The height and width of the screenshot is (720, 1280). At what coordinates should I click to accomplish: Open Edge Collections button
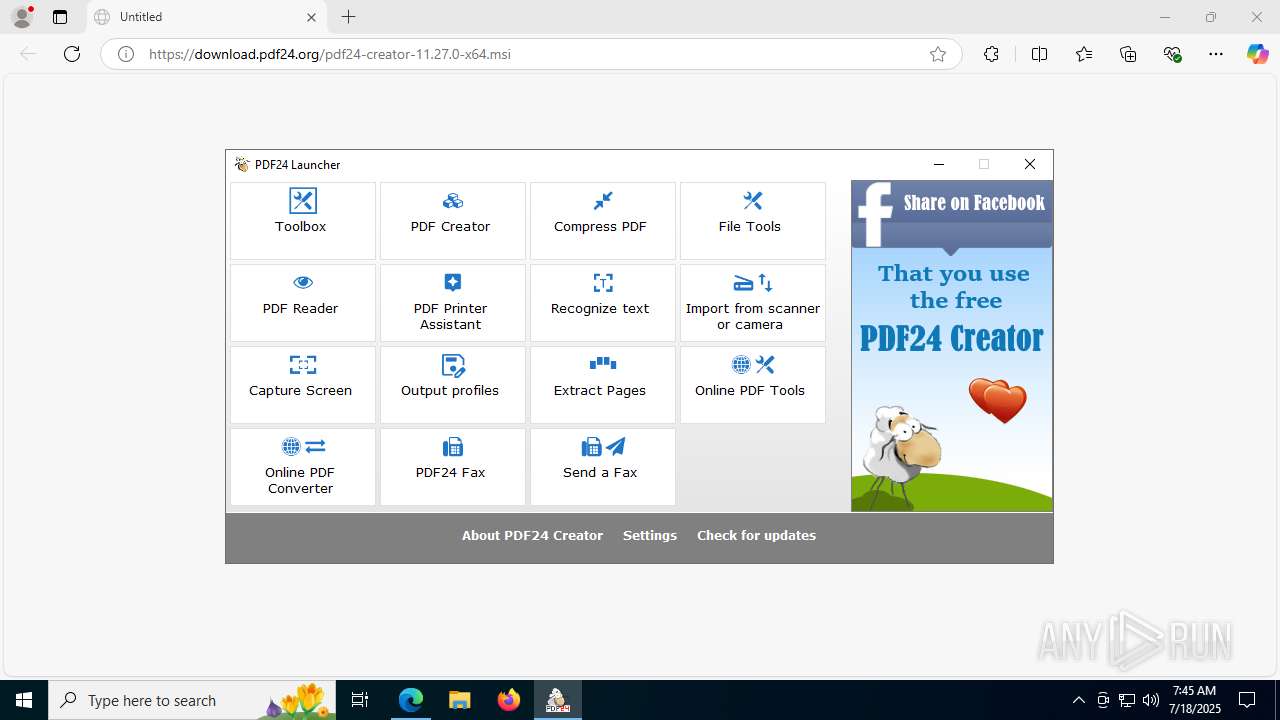click(x=1128, y=54)
